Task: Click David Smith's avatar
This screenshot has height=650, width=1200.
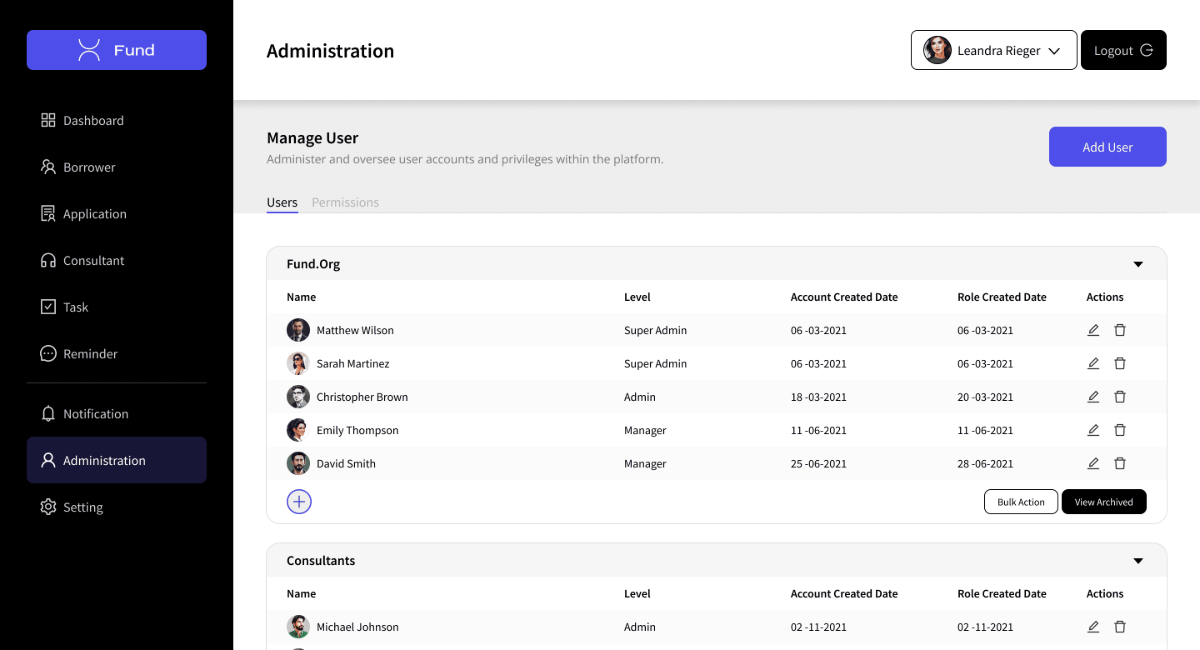Action: (x=298, y=464)
